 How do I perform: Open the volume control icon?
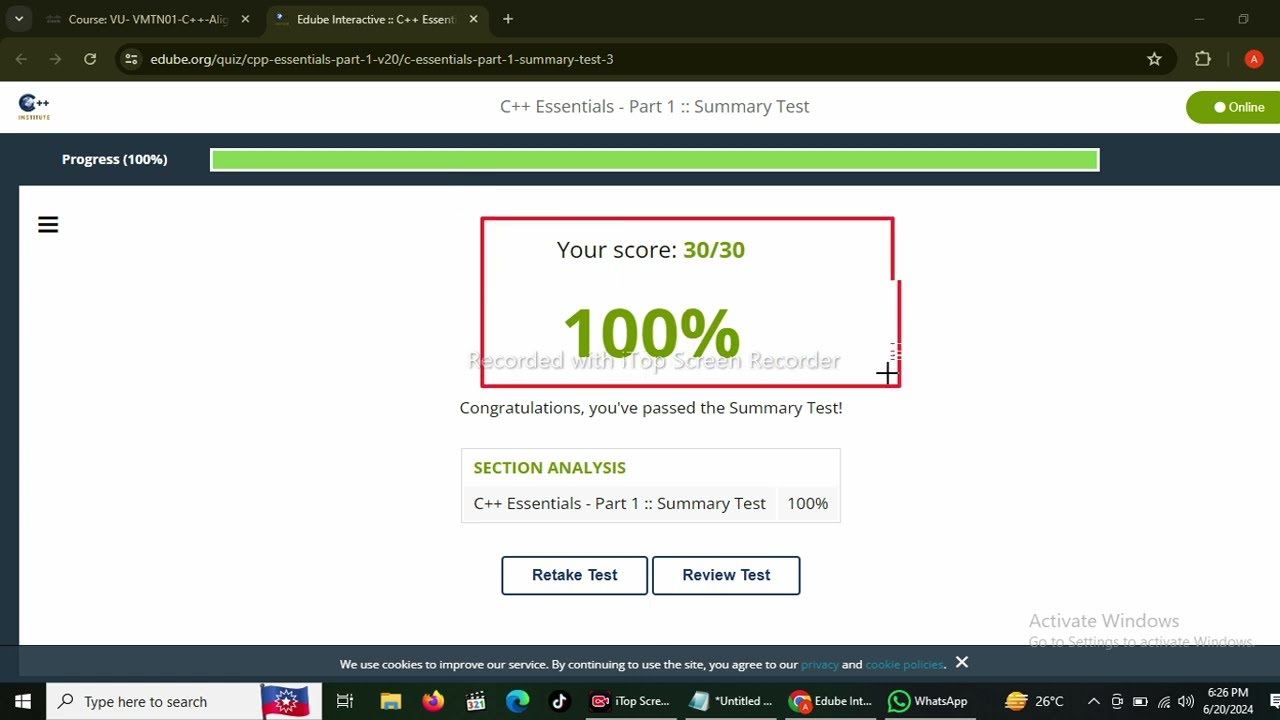[x=1186, y=701]
